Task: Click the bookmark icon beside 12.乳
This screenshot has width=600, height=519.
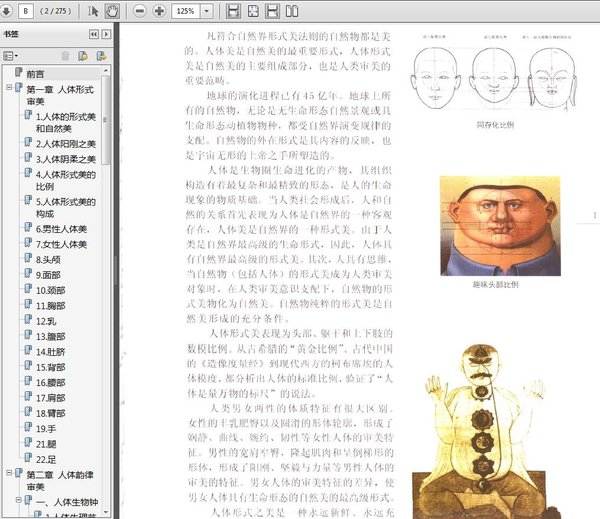Action: click(x=28, y=320)
